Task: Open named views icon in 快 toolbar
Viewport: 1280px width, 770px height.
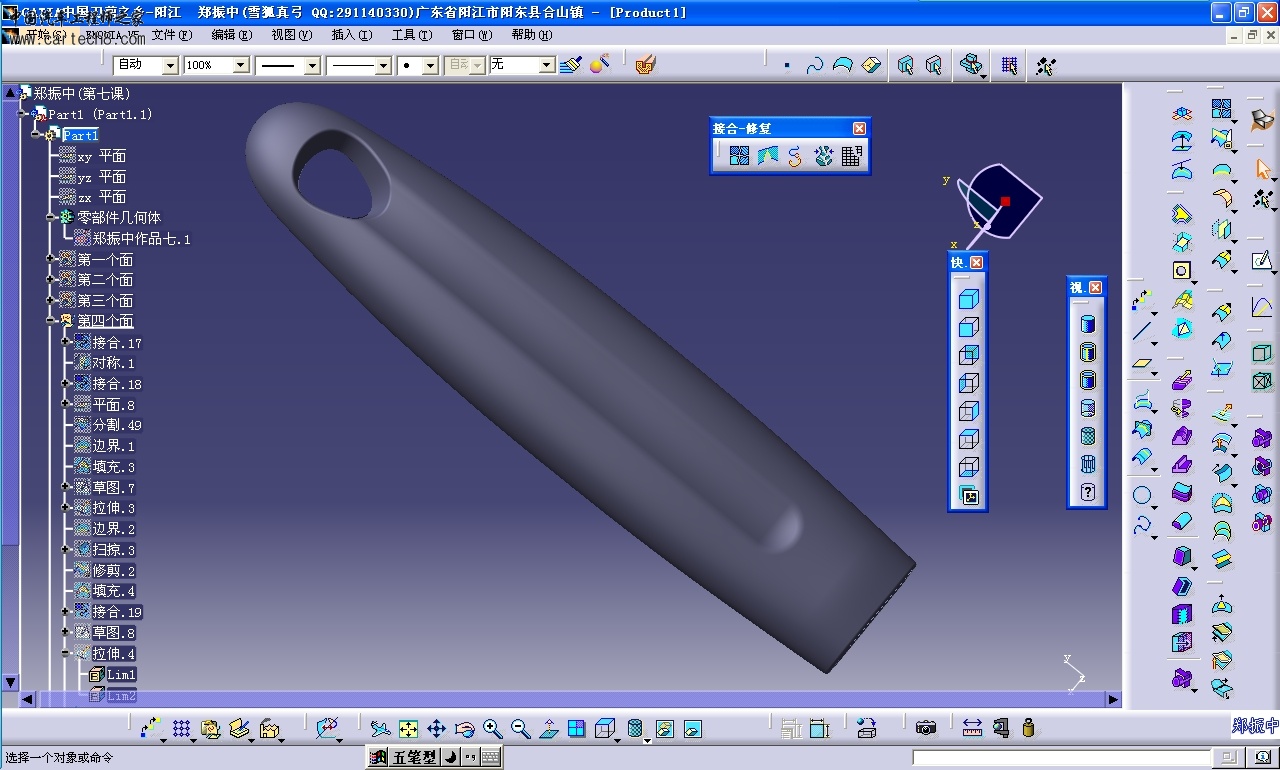Action: pos(968,495)
